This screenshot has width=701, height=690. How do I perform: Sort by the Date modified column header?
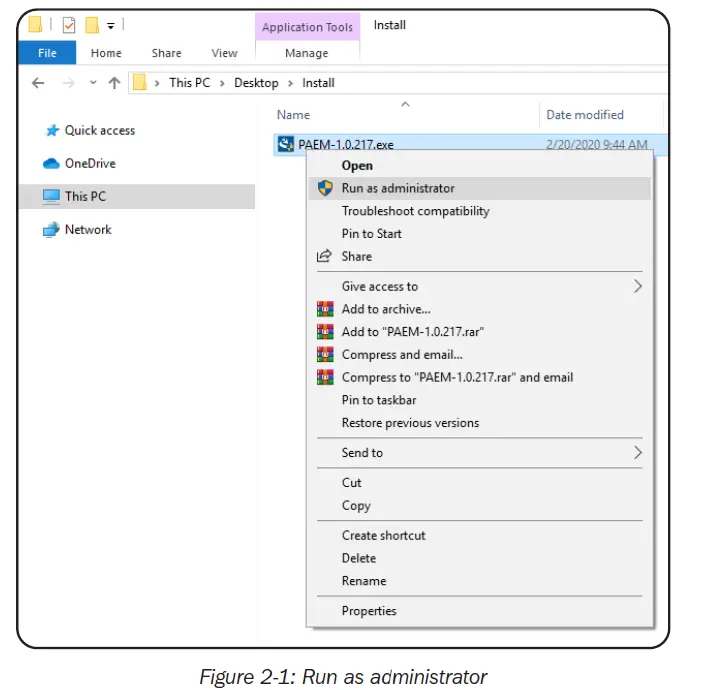pos(585,115)
